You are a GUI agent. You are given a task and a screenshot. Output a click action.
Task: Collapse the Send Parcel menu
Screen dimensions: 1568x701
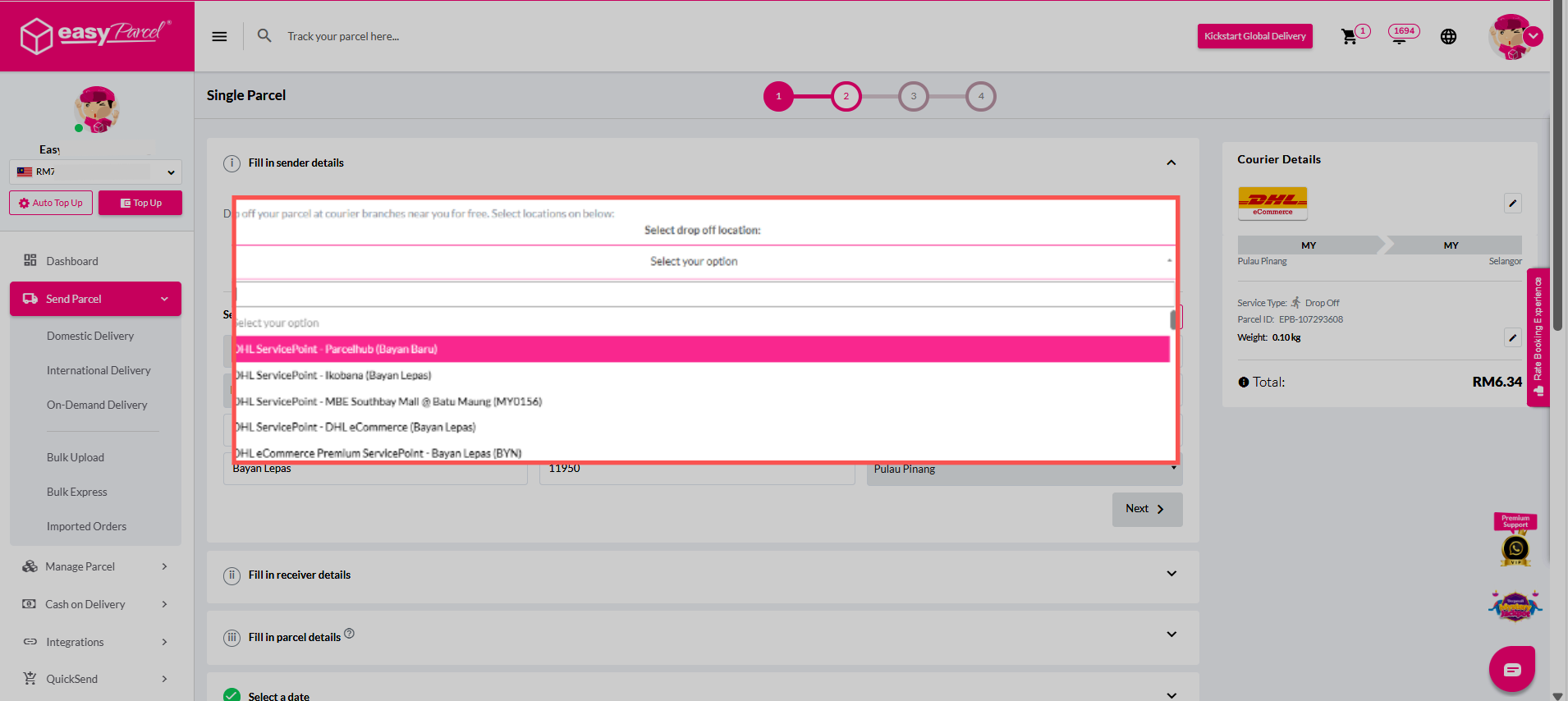tap(95, 299)
